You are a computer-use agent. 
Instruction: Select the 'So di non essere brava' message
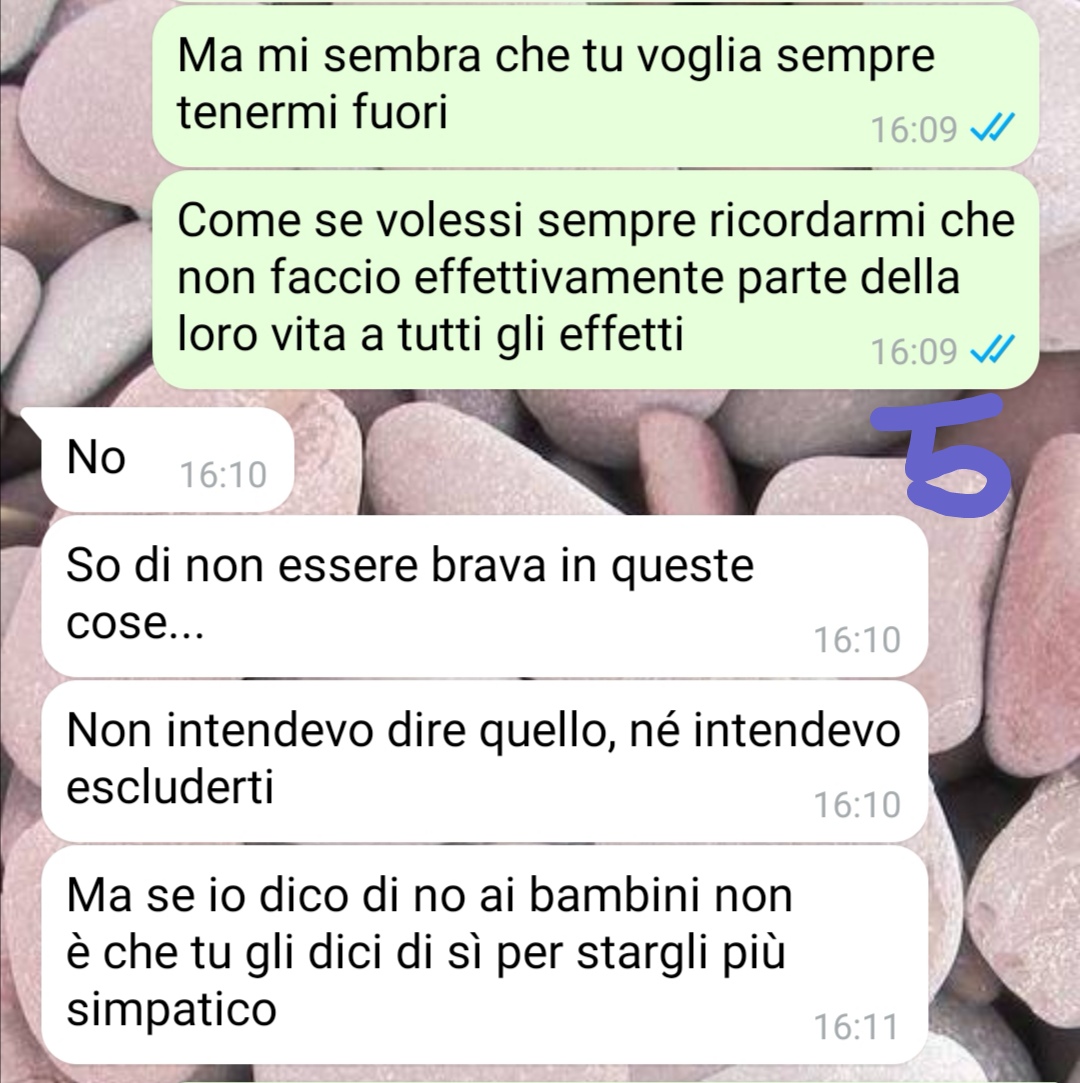point(483,595)
